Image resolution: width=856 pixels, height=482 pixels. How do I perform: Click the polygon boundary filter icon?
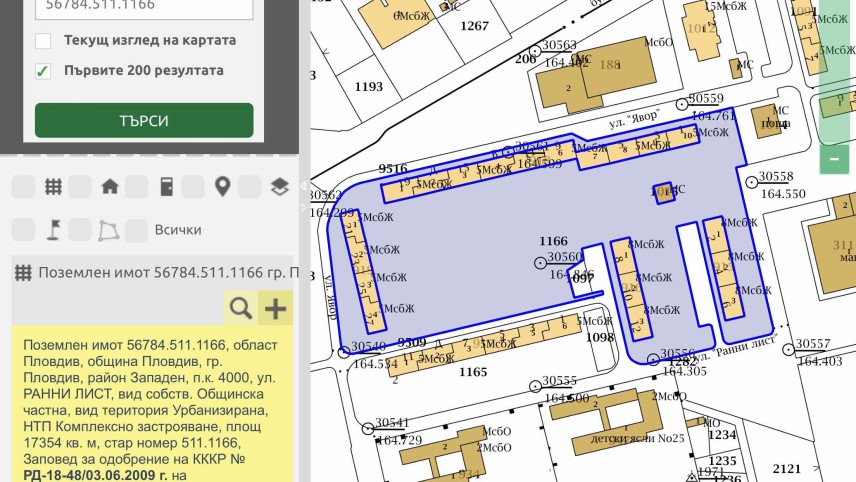pyautogui.click(x=109, y=230)
